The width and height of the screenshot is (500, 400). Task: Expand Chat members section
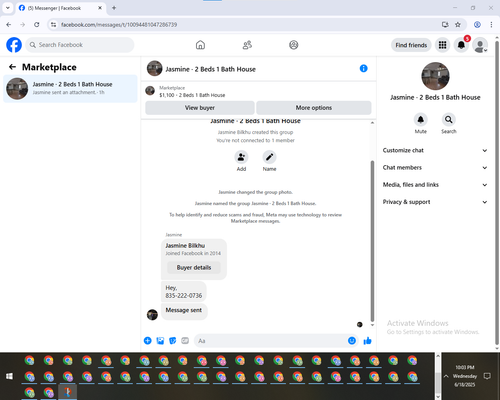pyautogui.click(x=435, y=168)
